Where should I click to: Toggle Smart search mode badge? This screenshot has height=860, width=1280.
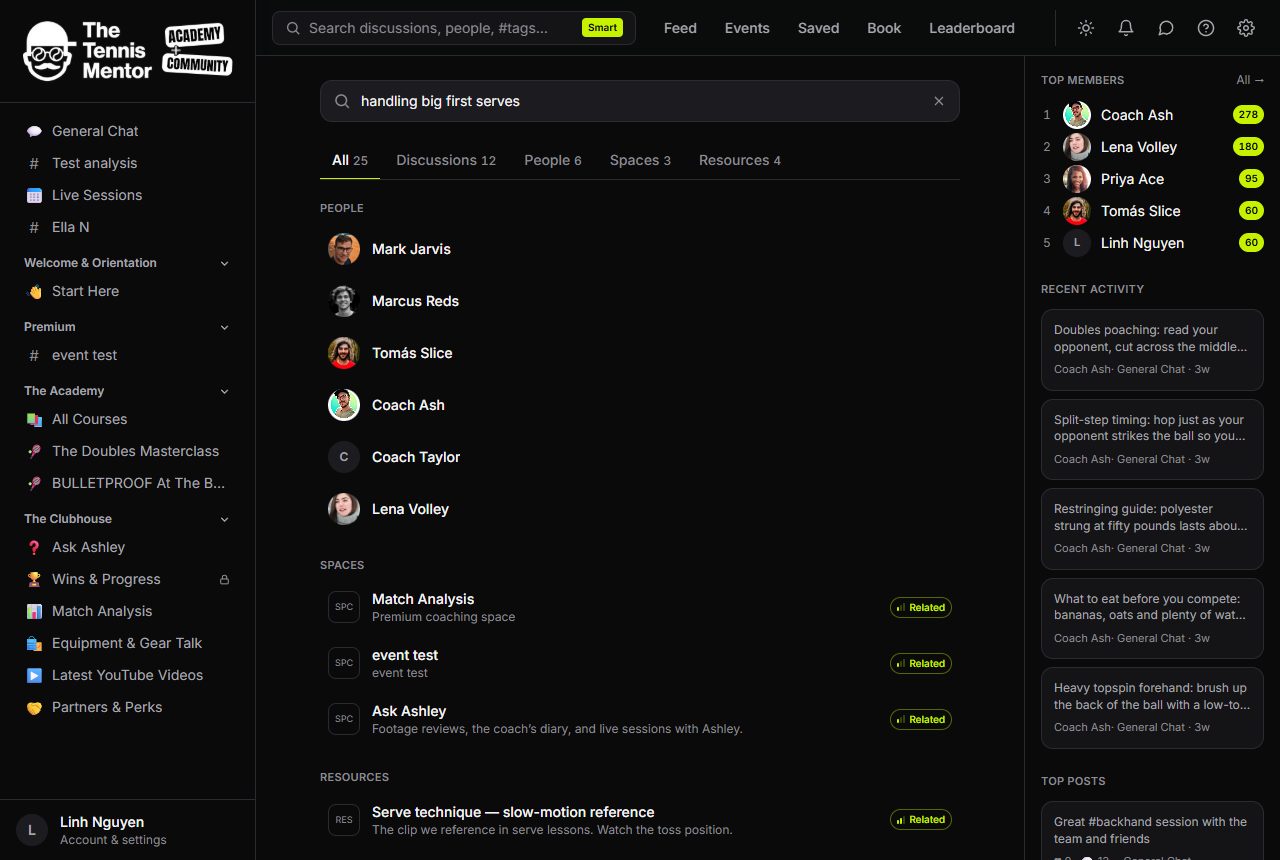click(602, 28)
